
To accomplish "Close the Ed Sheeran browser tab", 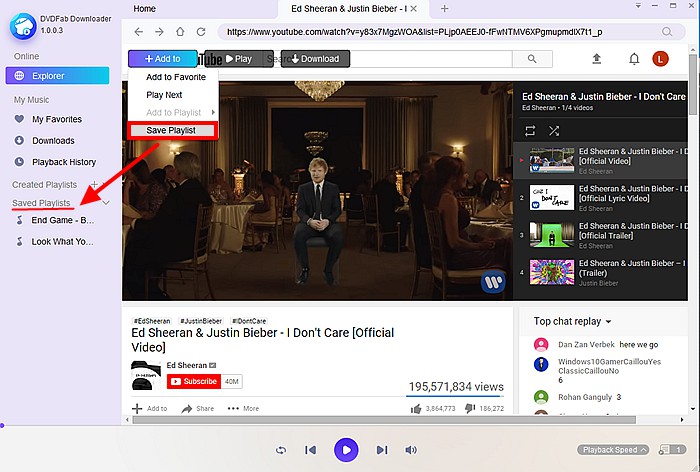I will [x=414, y=8].
